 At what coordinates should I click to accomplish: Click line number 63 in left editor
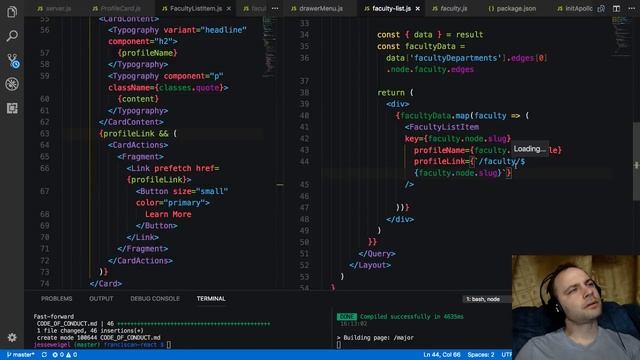pyautogui.click(x=45, y=133)
